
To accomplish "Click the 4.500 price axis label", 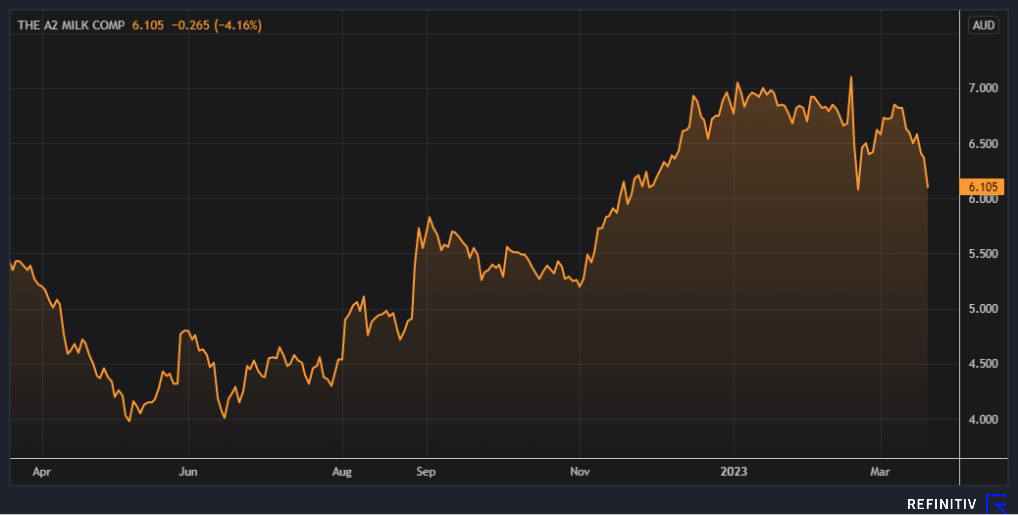I will [983, 364].
